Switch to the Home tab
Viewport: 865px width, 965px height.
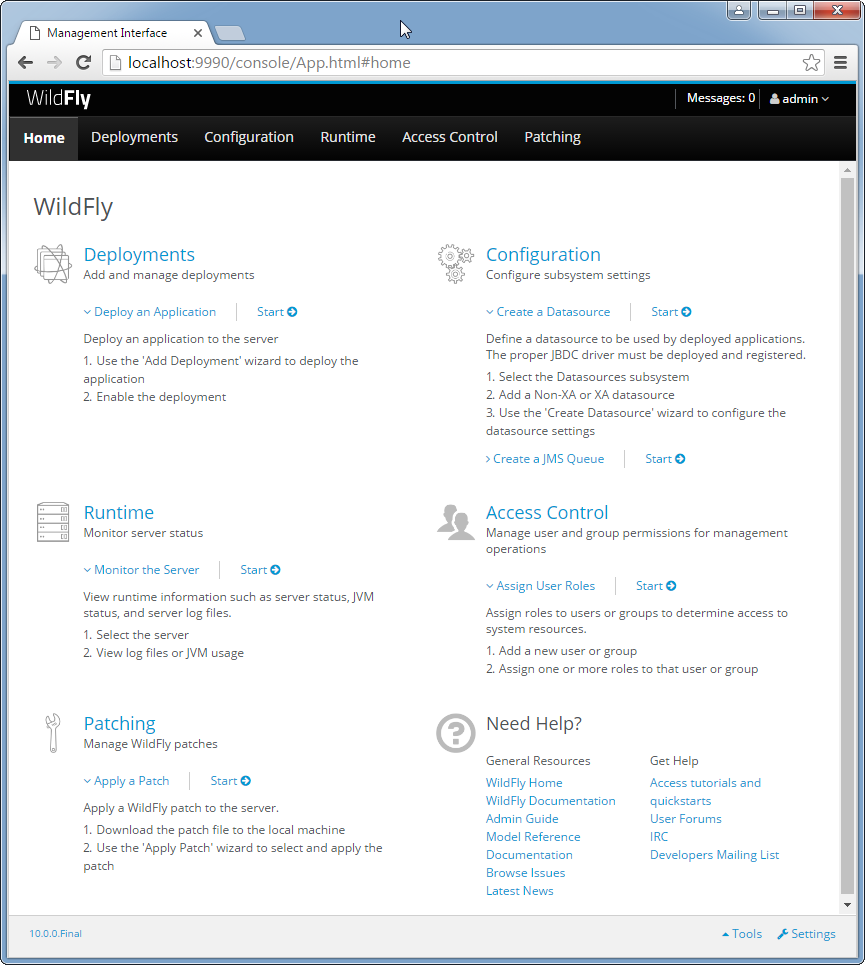click(x=44, y=138)
